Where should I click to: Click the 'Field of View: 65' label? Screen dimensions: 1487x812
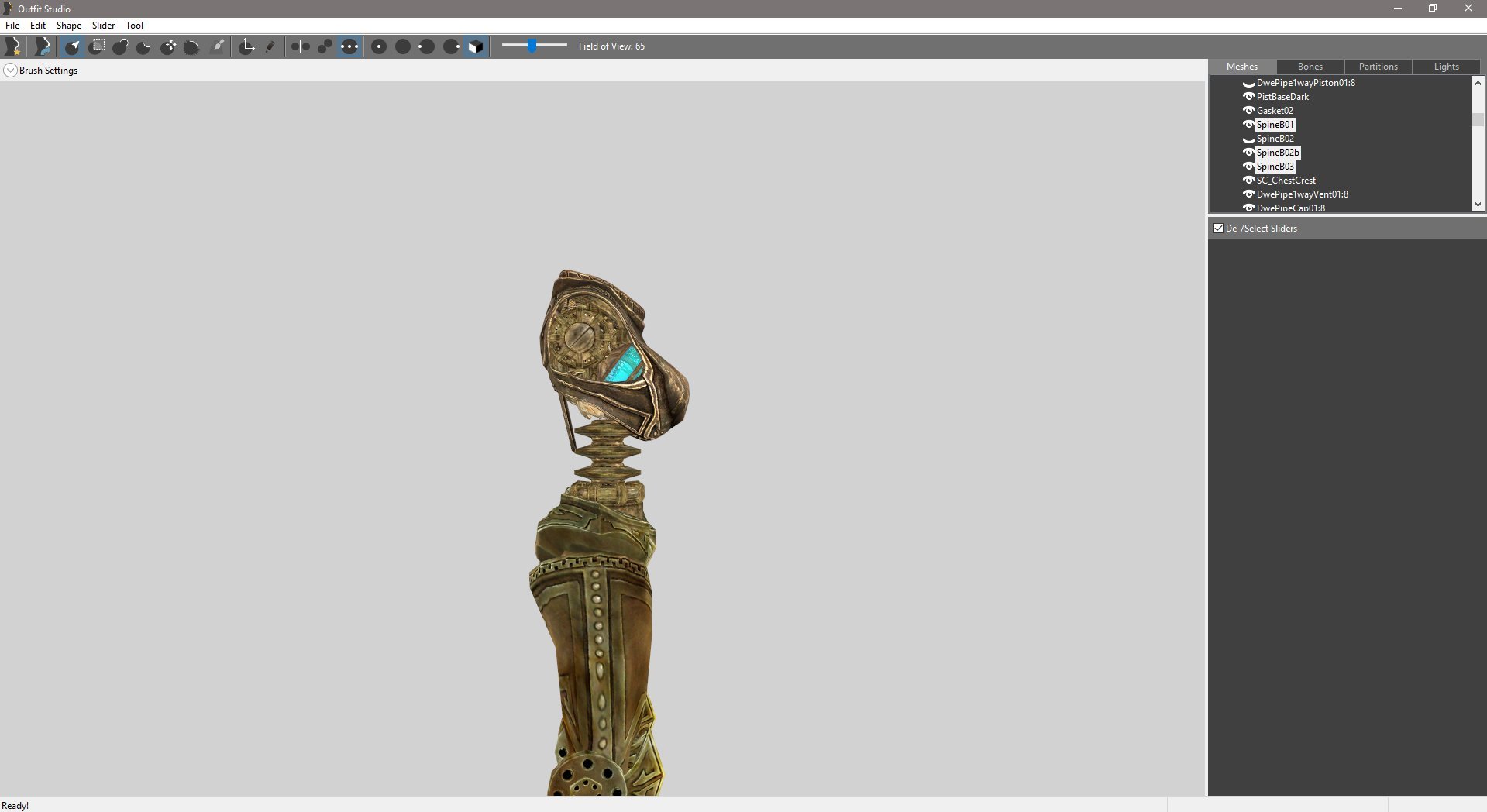click(x=611, y=46)
